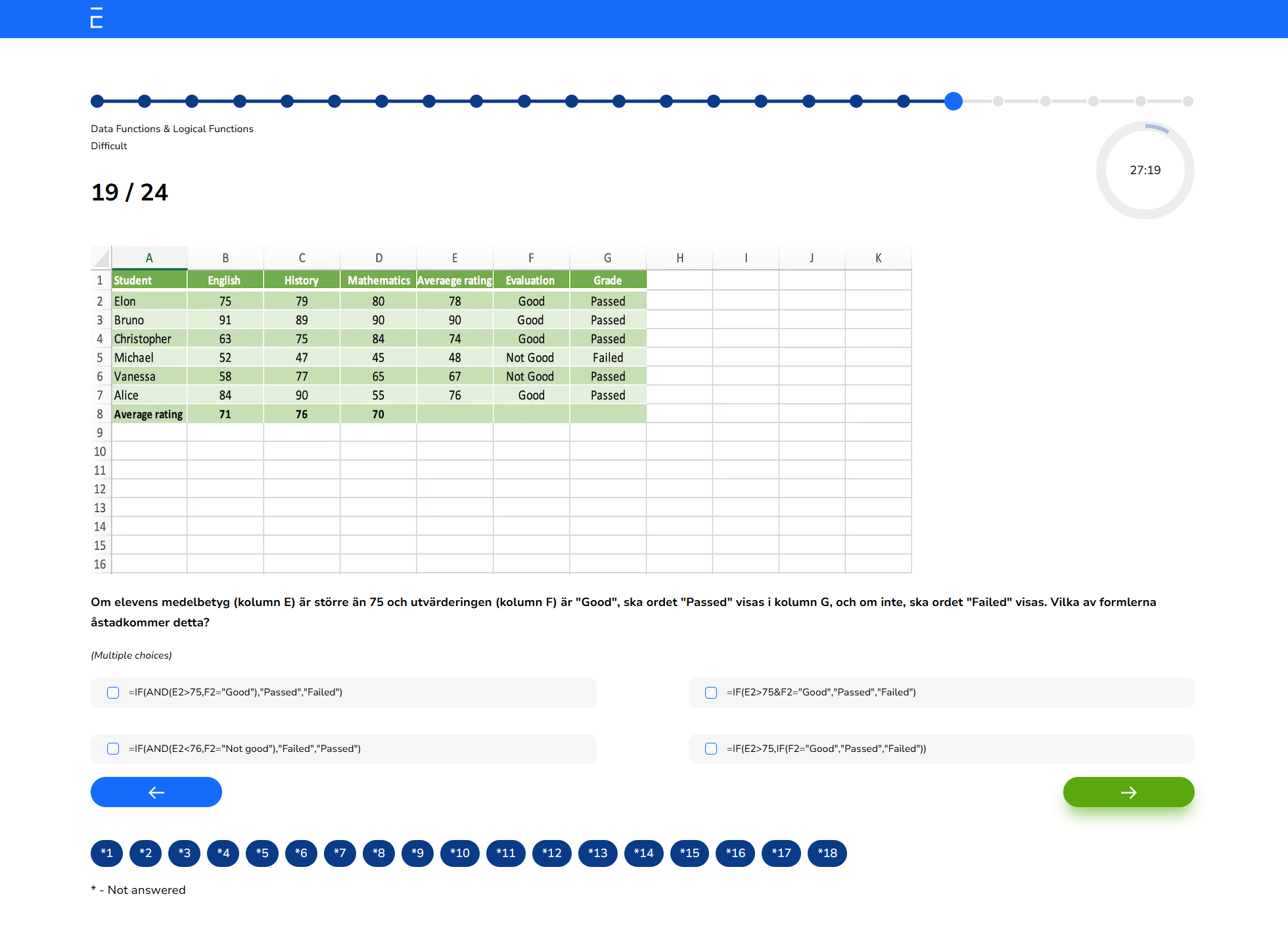This screenshot has width=1288, height=934.
Task: Jump to unanswered question *18
Action: pyautogui.click(x=827, y=853)
